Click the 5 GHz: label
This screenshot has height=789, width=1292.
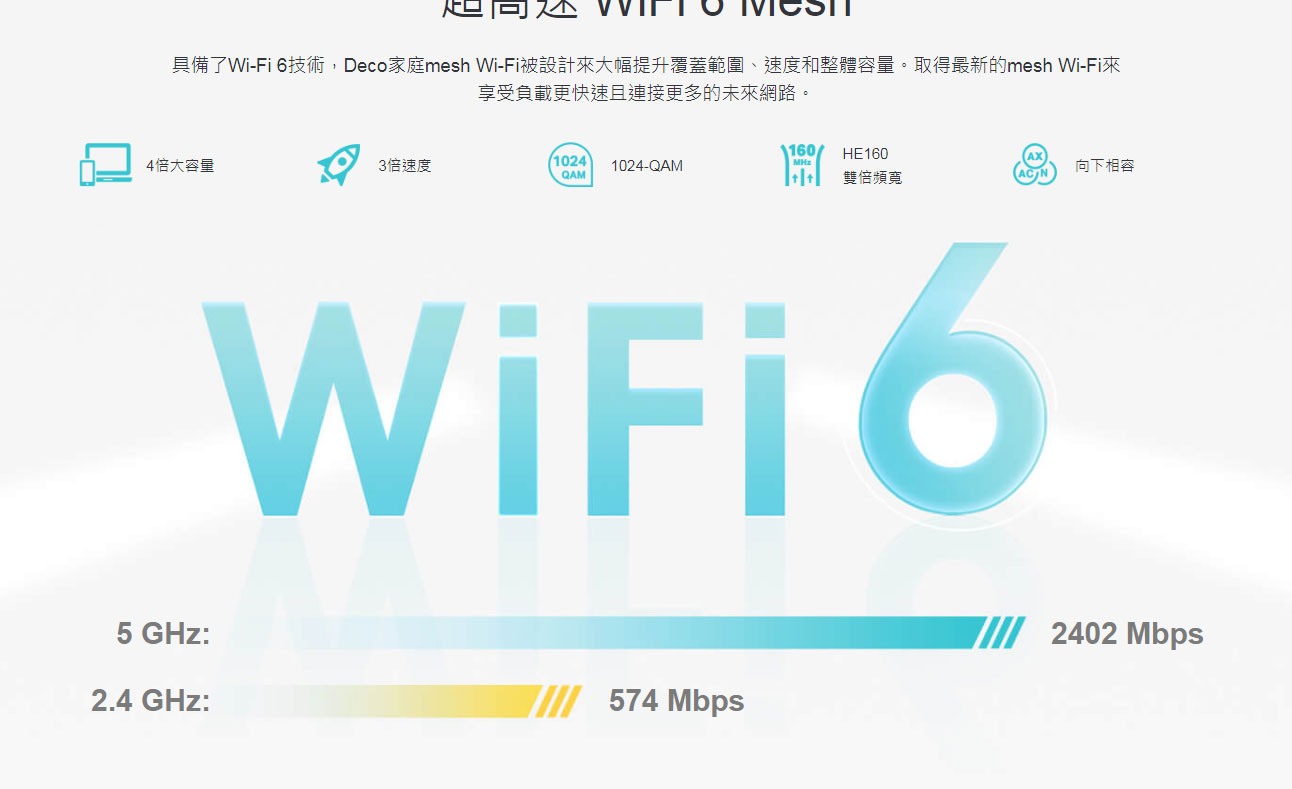coord(163,634)
